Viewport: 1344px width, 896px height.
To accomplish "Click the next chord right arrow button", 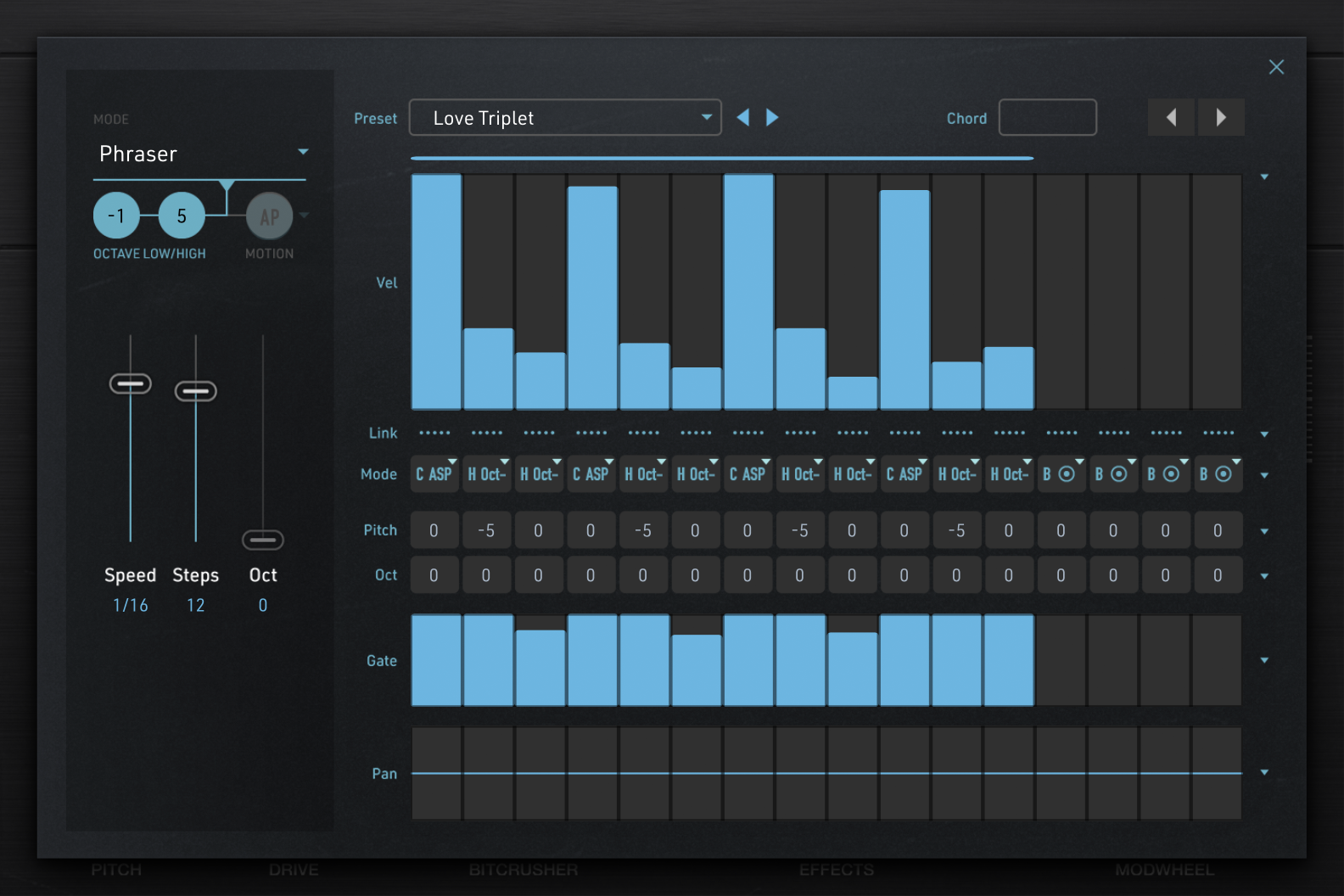I will 1221,117.
